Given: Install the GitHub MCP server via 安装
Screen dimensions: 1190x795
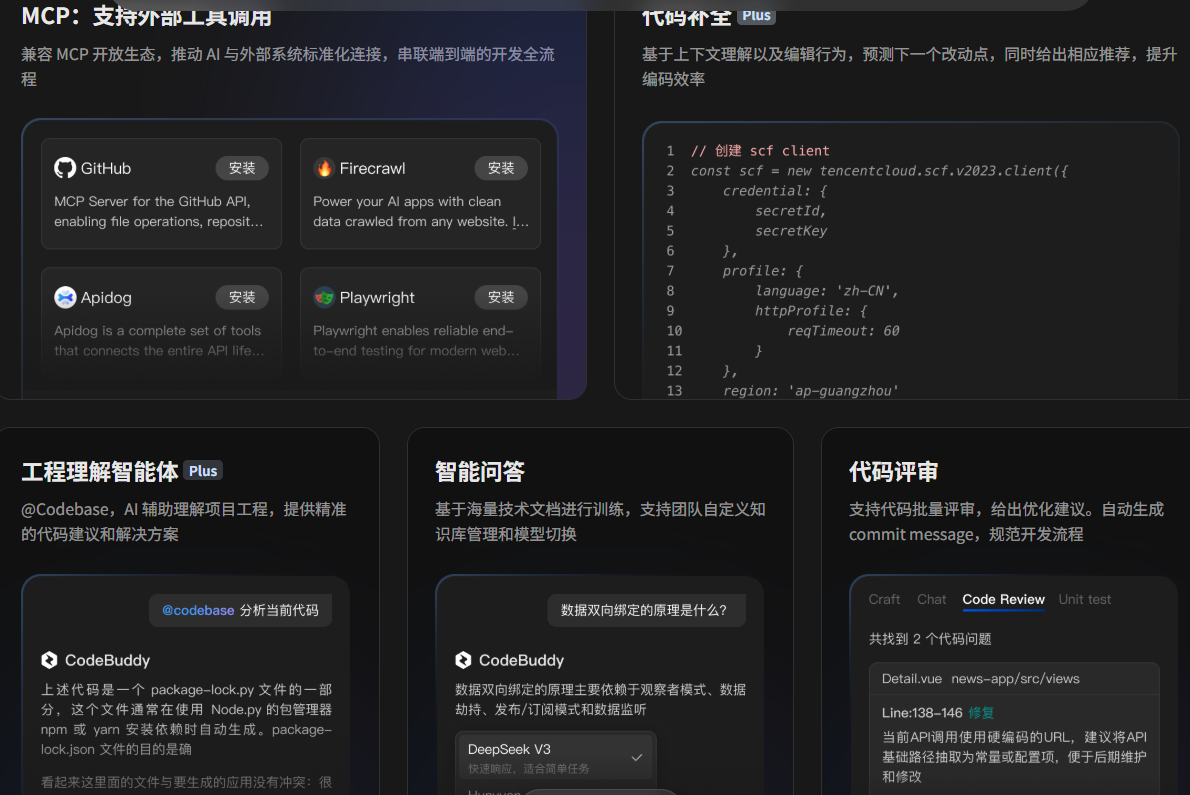Looking at the screenshot, I should tap(242, 167).
